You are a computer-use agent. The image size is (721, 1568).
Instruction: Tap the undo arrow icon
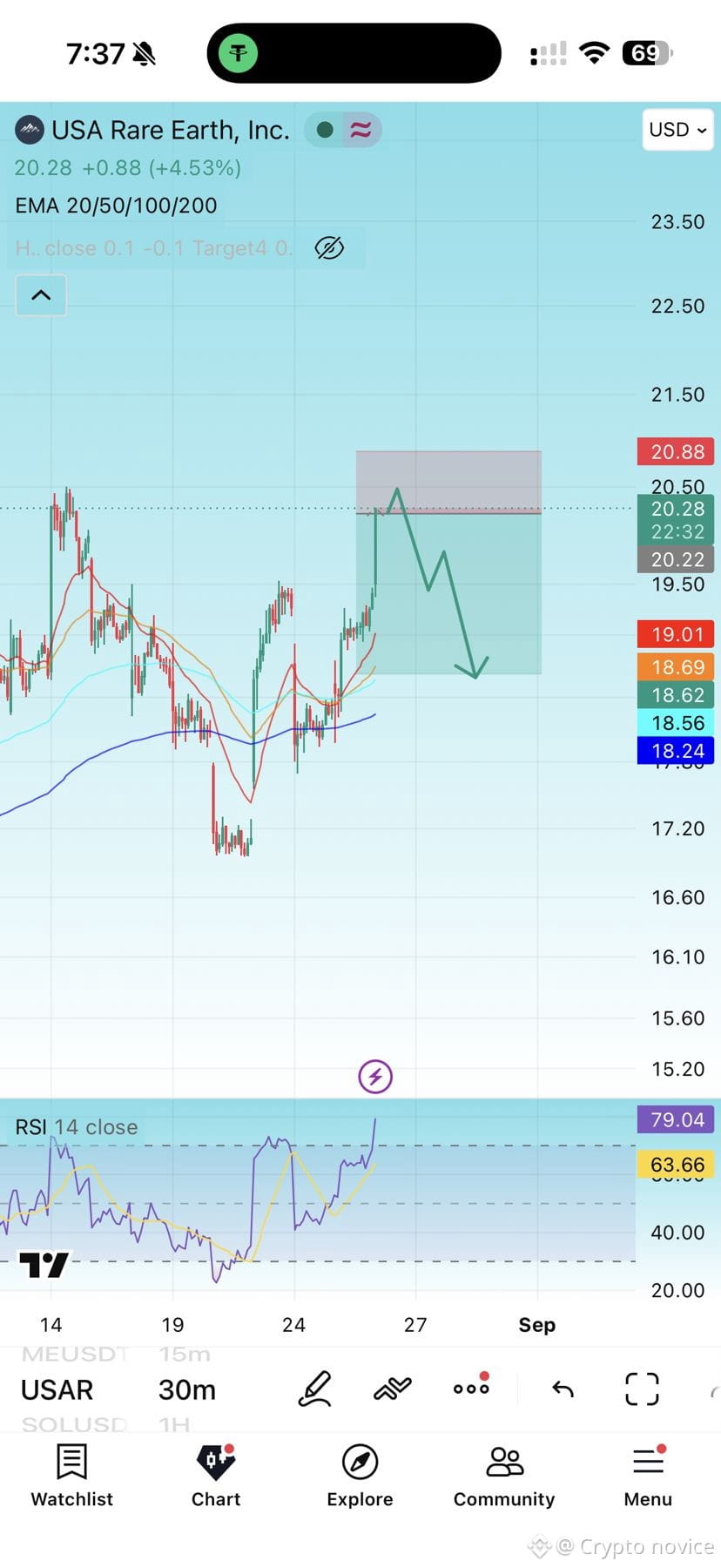click(563, 1389)
